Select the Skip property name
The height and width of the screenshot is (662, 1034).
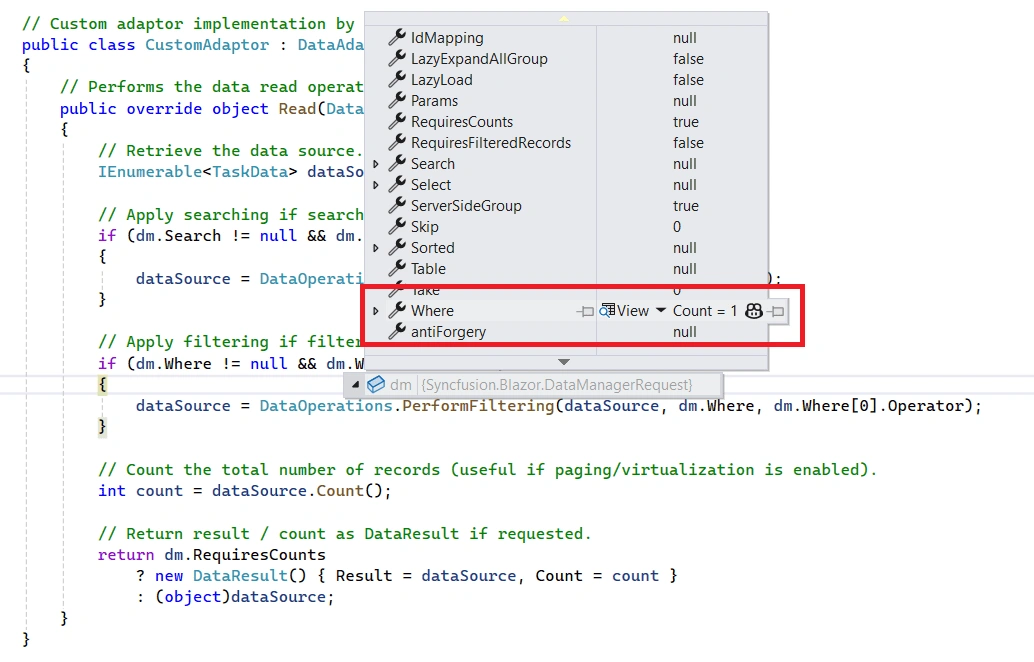pyautogui.click(x=425, y=227)
